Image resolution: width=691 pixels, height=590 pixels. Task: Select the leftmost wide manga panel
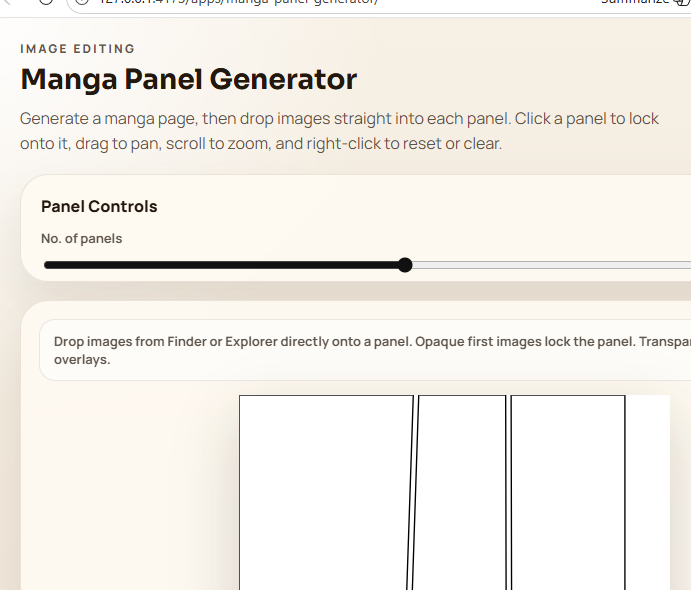click(325, 490)
